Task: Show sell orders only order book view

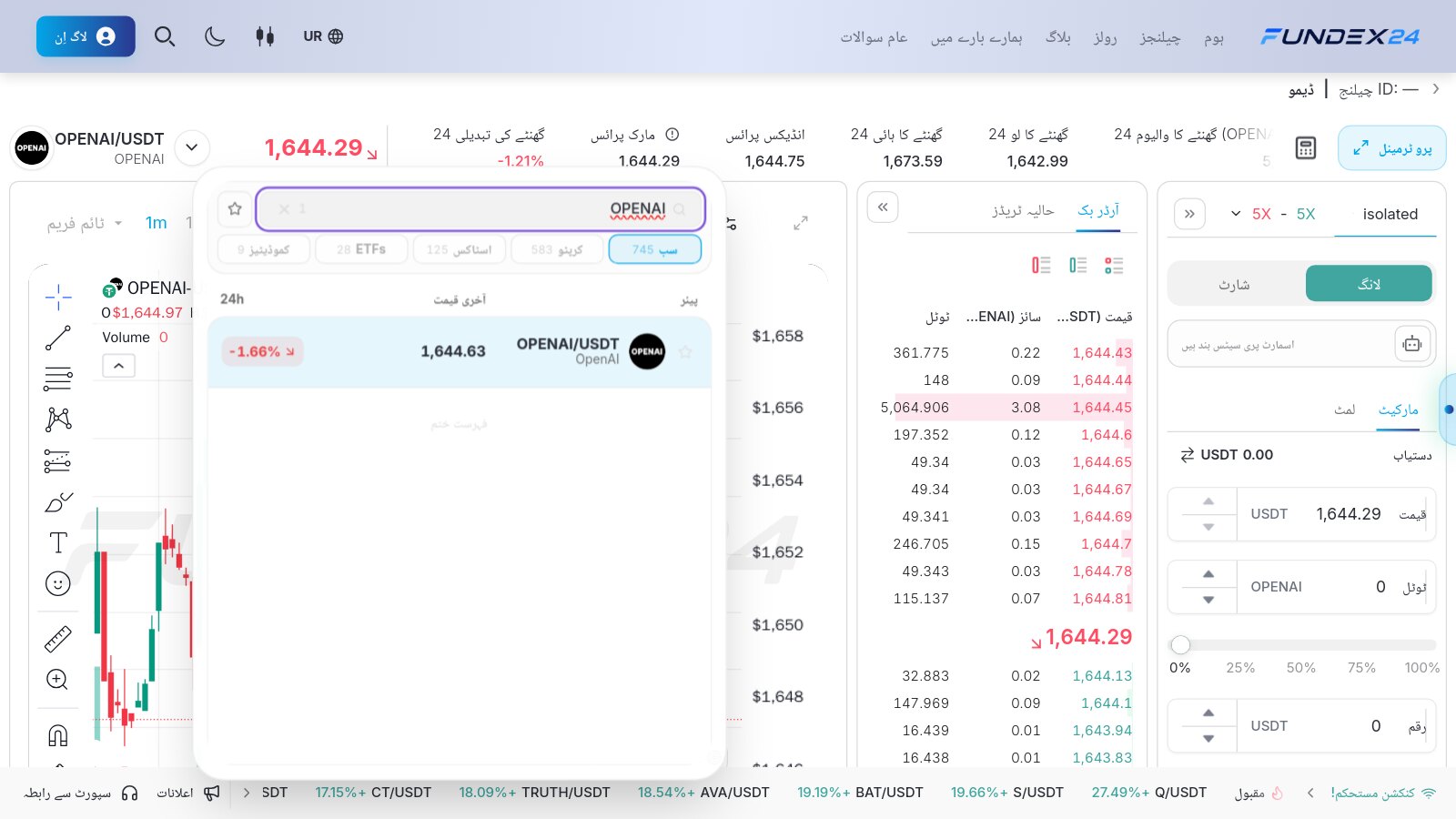Action: [1041, 265]
